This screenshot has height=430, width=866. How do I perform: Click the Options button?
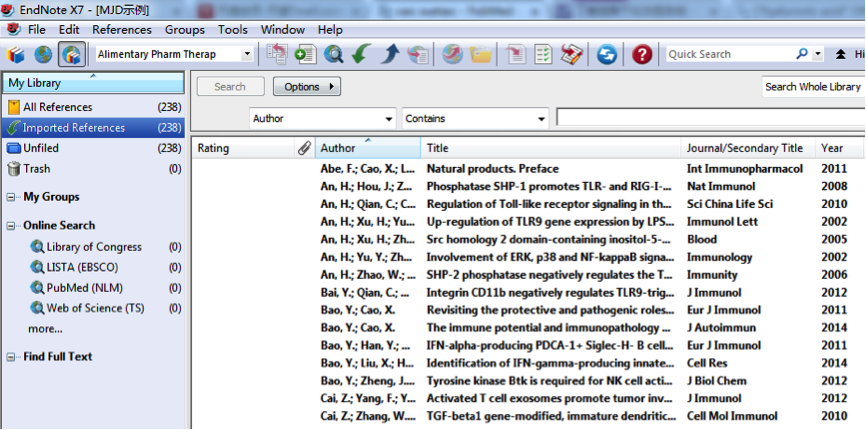[307, 87]
